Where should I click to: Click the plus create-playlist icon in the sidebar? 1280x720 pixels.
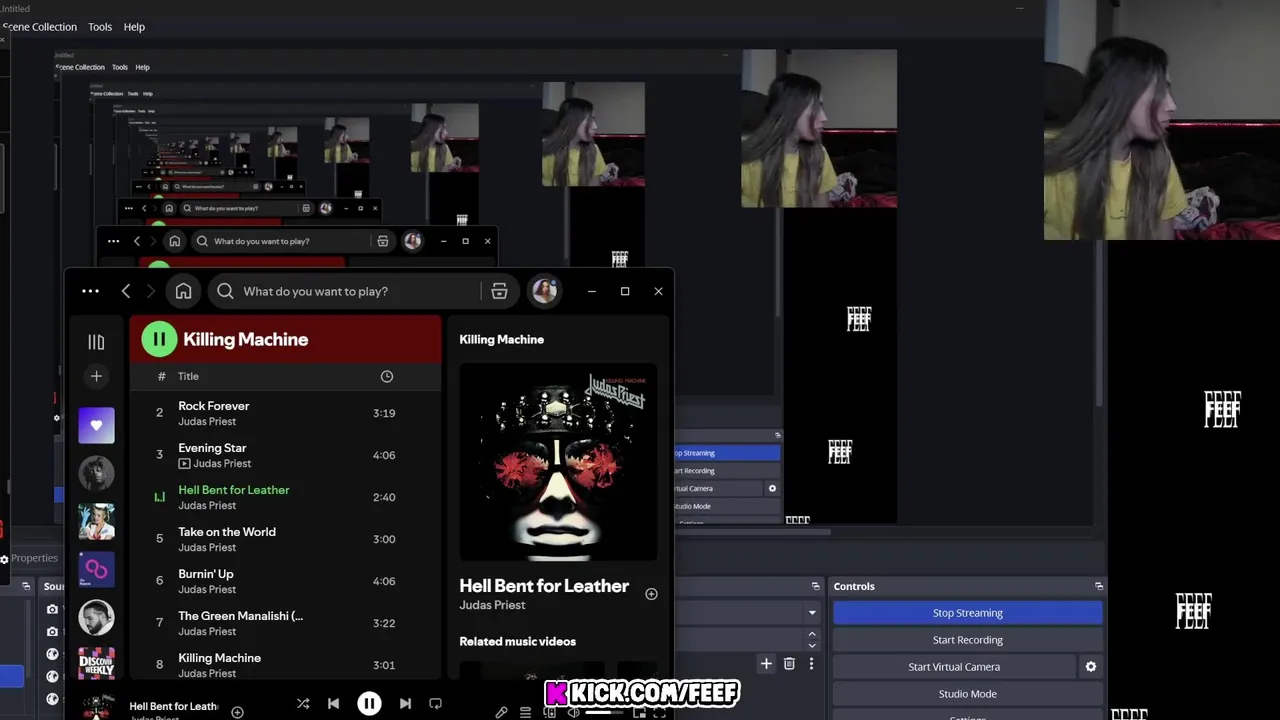click(96, 376)
